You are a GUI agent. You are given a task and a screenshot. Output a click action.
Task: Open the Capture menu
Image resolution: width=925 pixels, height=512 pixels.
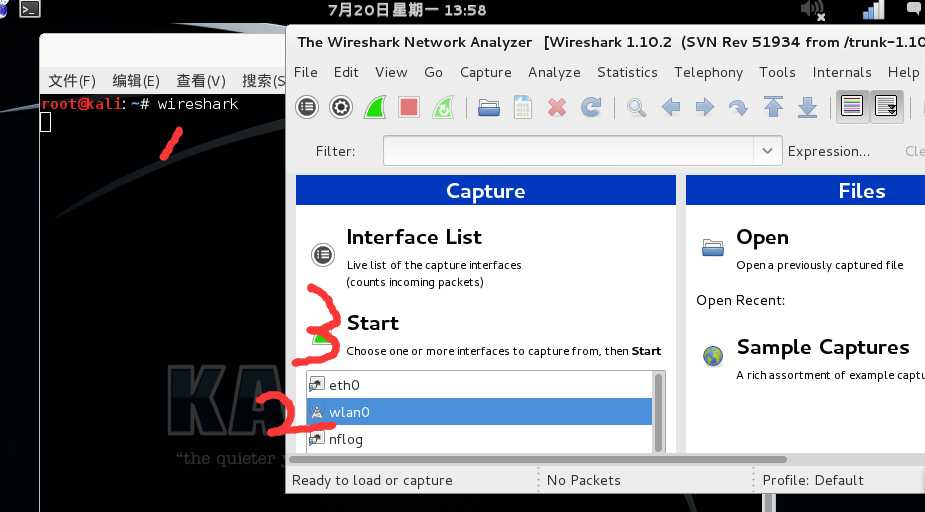(x=486, y=73)
